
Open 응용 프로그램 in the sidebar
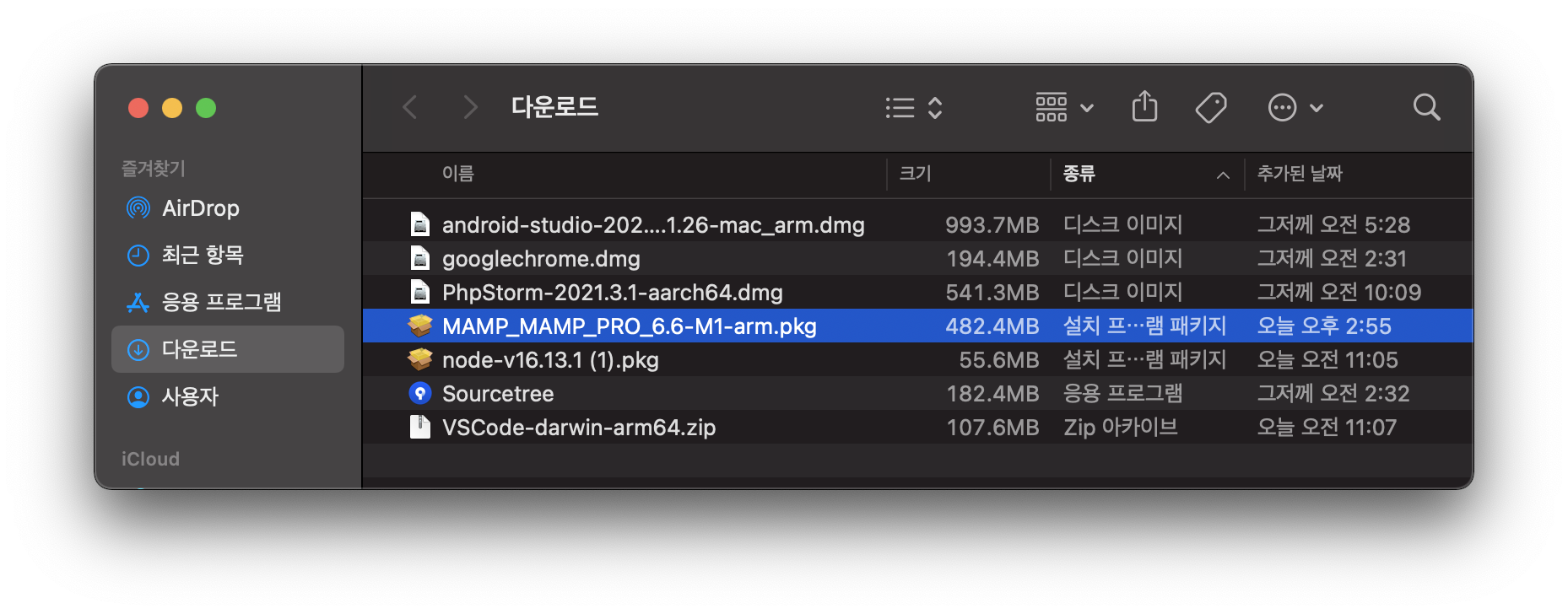coord(228,302)
